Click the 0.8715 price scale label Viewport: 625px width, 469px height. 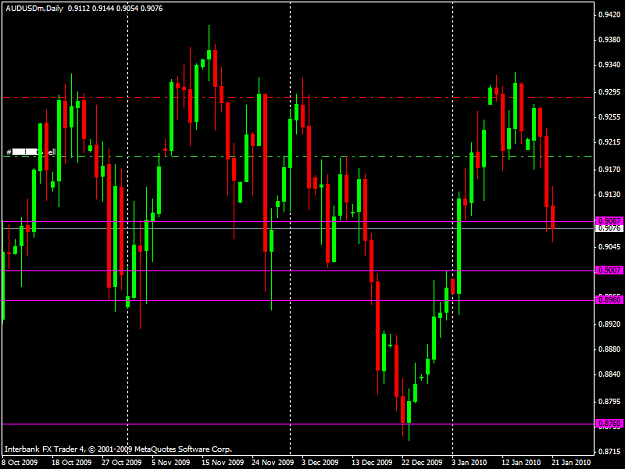609,451
